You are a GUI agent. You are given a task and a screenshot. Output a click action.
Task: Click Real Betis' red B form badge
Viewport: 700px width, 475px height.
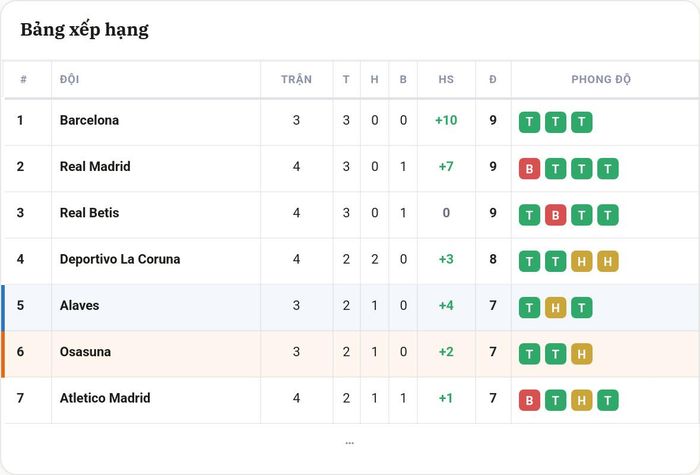click(555, 215)
